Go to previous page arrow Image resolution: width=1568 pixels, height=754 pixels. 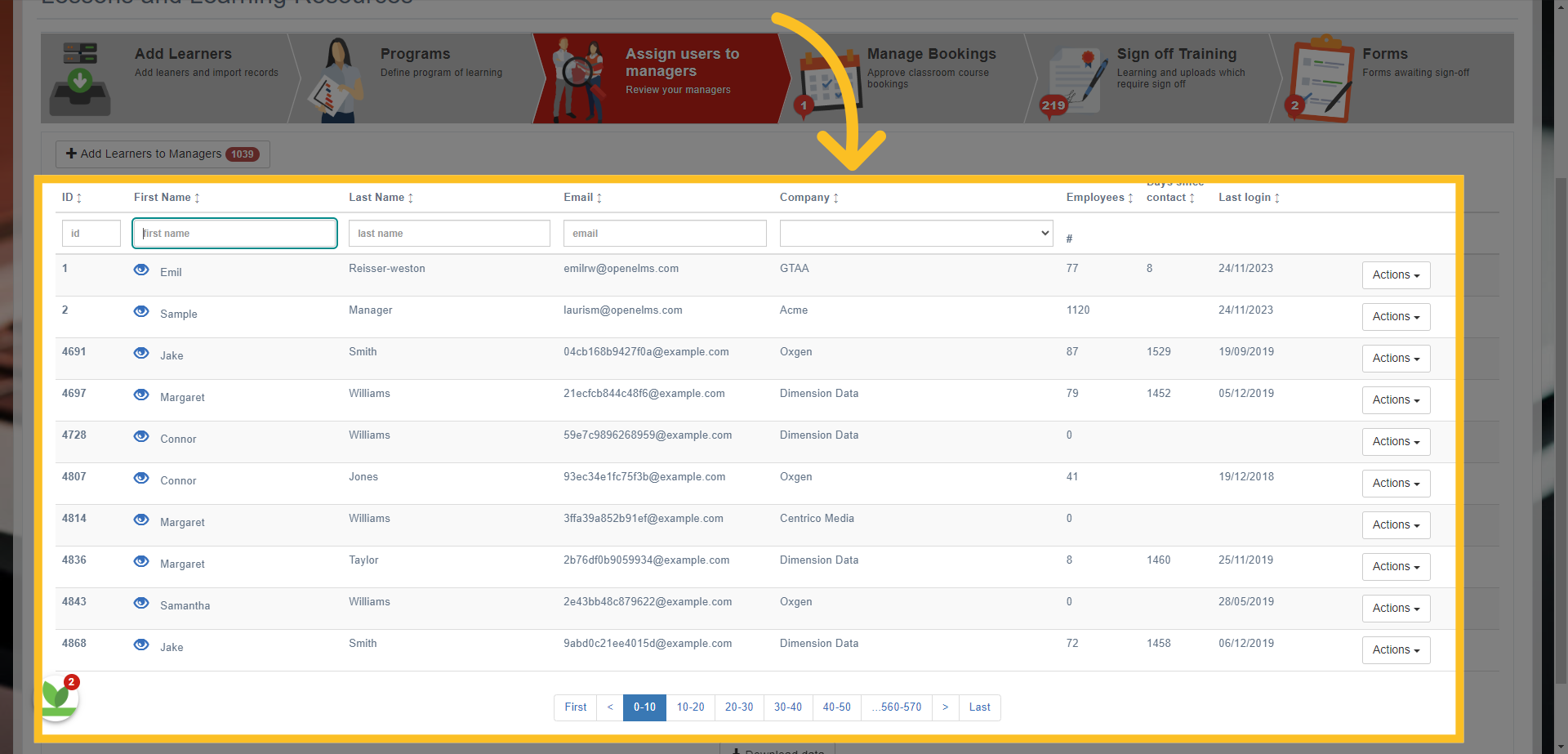pyautogui.click(x=610, y=707)
